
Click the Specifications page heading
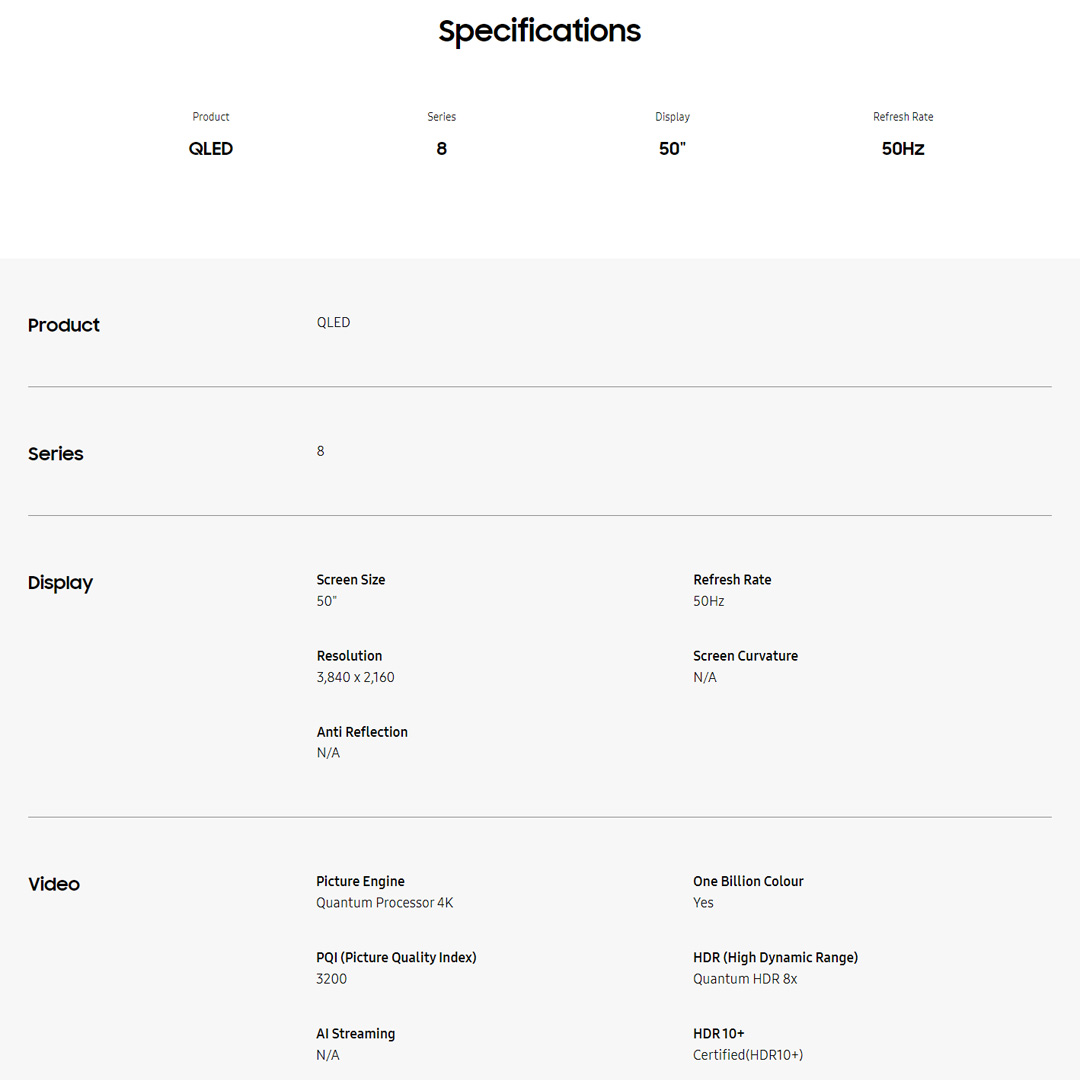point(539,31)
